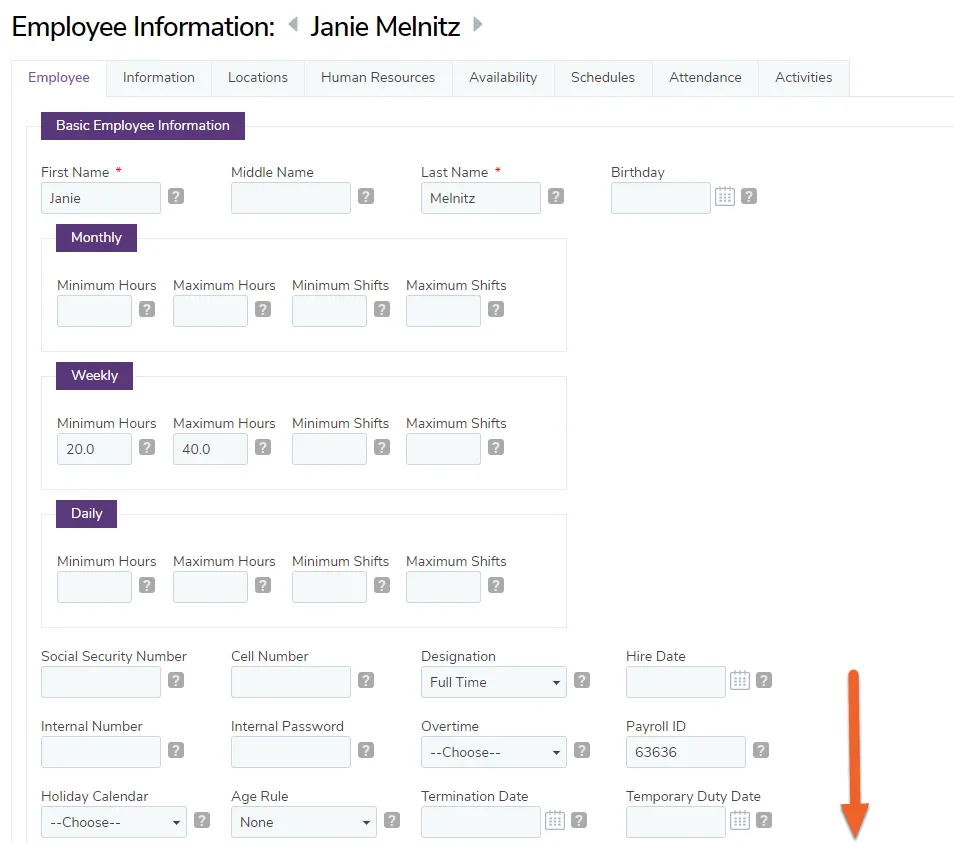Screen dimensions: 954x843
Task: Switch to the Activities tab
Action: 804,78
